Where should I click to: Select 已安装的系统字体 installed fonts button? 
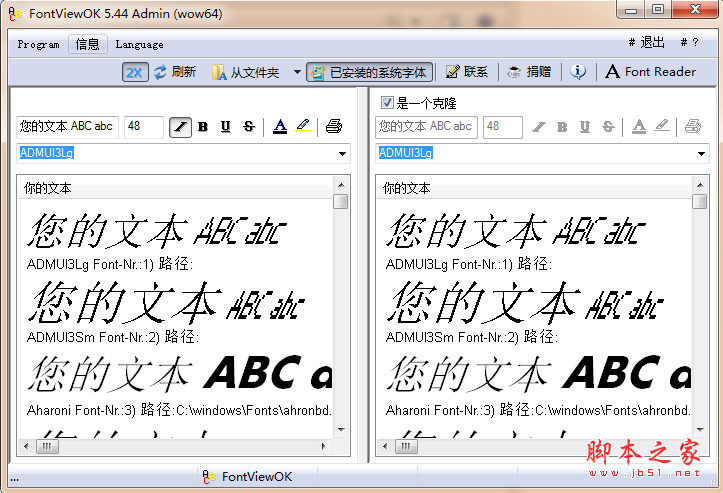click(369, 72)
